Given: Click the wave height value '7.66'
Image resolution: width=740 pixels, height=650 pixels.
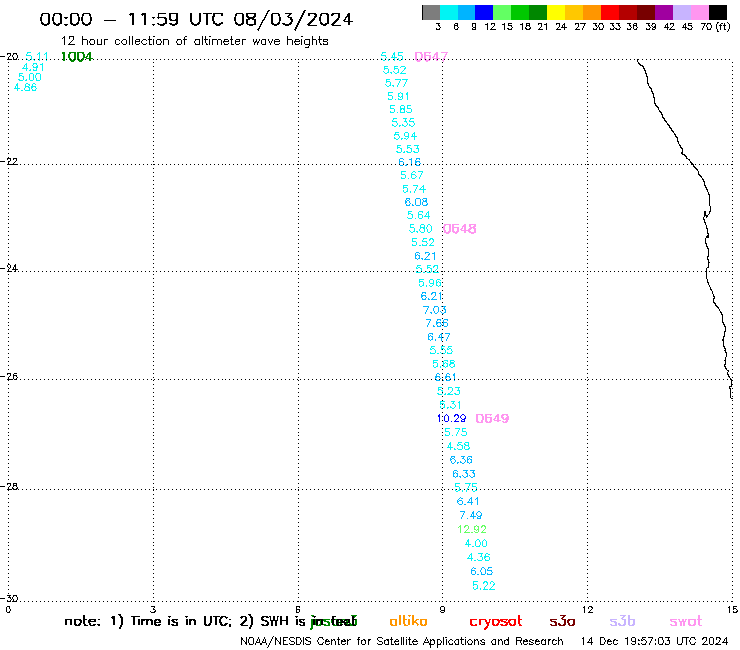Looking at the screenshot, I should [437, 323].
